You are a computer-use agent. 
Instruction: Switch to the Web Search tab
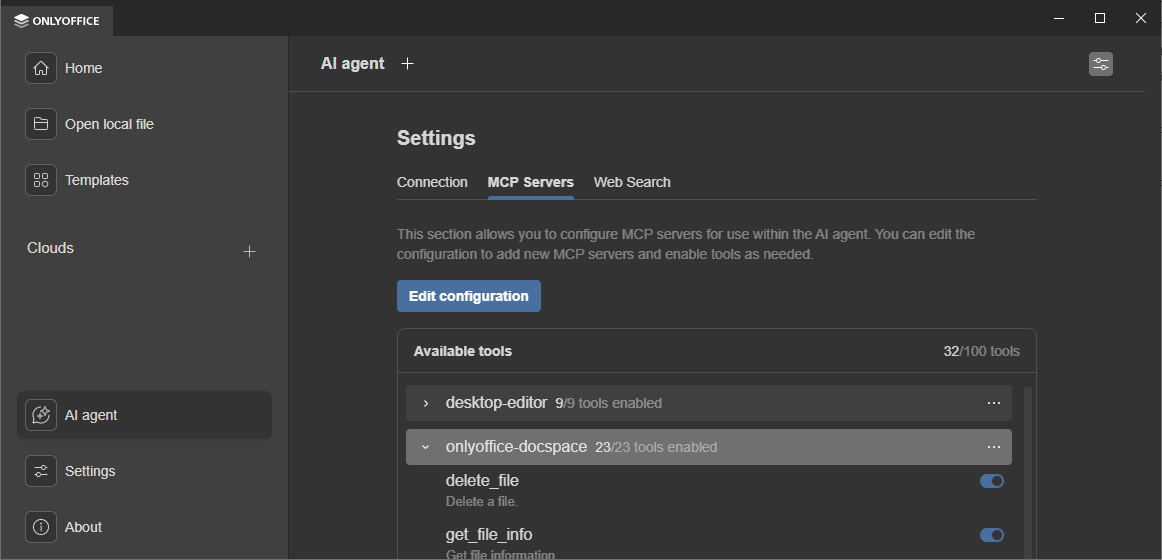632,182
